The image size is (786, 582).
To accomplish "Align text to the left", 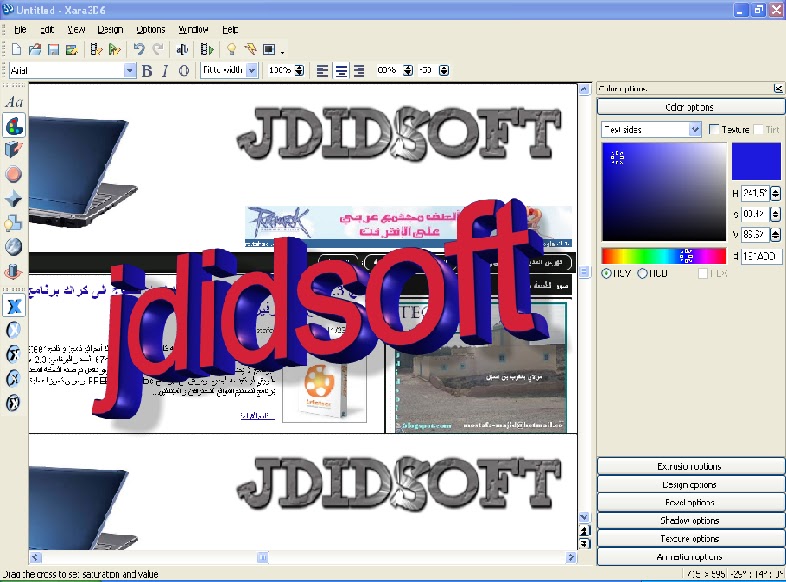I will [x=323, y=71].
